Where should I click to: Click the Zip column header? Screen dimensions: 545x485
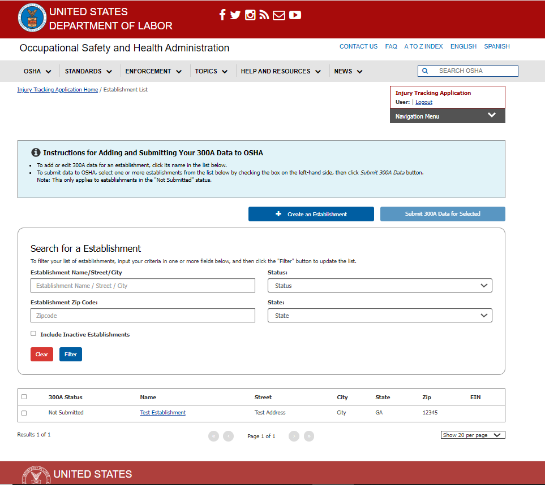click(427, 397)
